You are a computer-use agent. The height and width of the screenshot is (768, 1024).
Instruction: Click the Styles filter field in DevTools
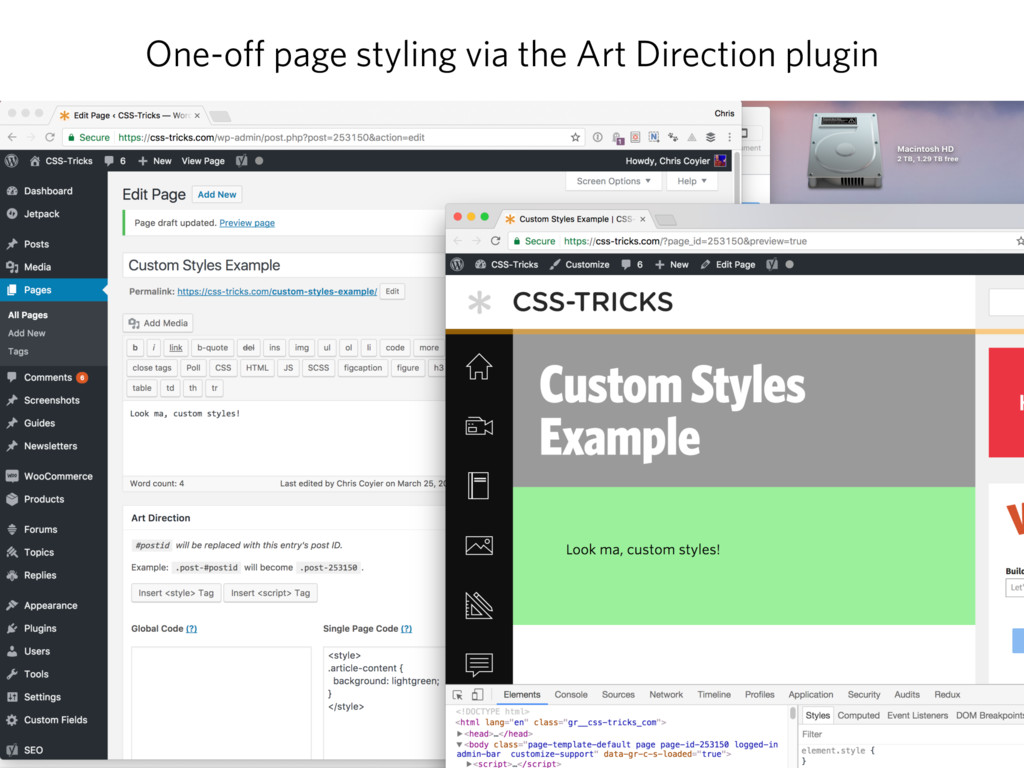(x=911, y=734)
